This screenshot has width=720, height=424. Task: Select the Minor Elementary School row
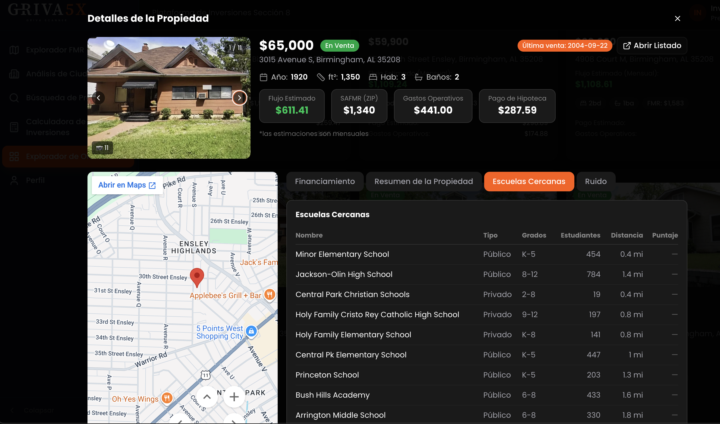coord(487,254)
